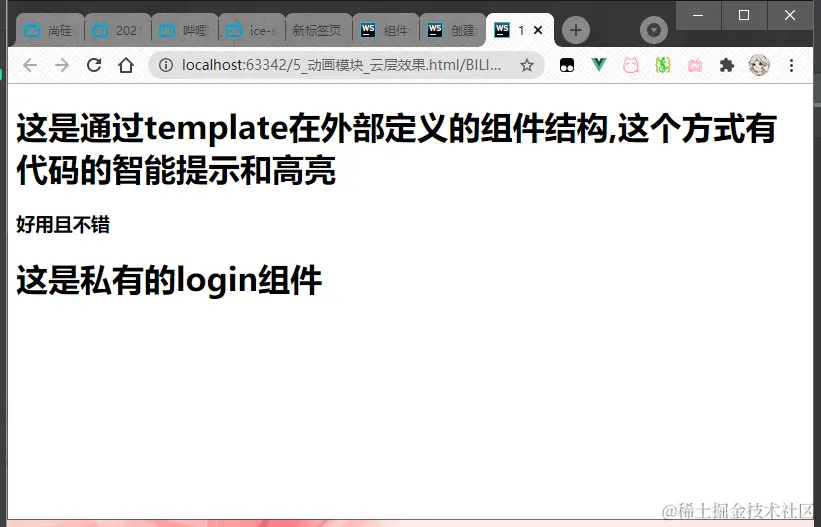Switch to the 尚硅 tab
This screenshot has width=821, height=527.
coord(50,30)
